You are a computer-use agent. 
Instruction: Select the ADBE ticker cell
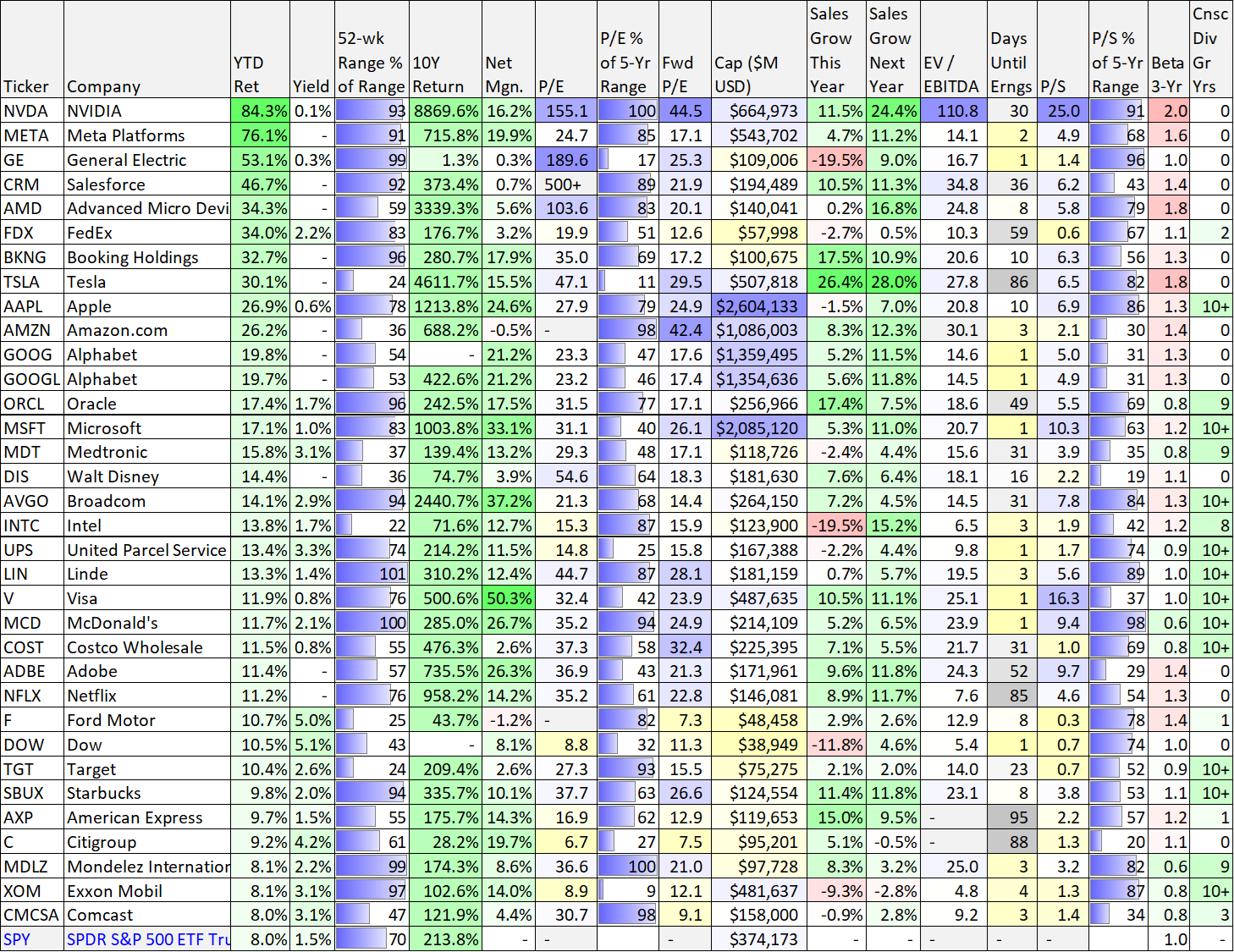point(32,671)
